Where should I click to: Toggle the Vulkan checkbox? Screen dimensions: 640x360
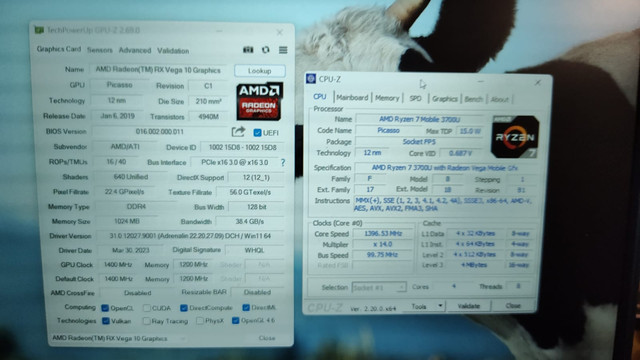(x=106, y=321)
